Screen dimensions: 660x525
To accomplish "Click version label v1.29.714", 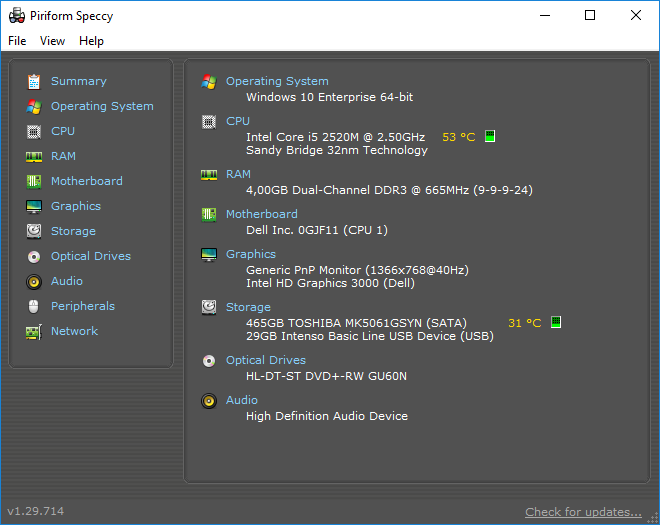I will [36, 511].
